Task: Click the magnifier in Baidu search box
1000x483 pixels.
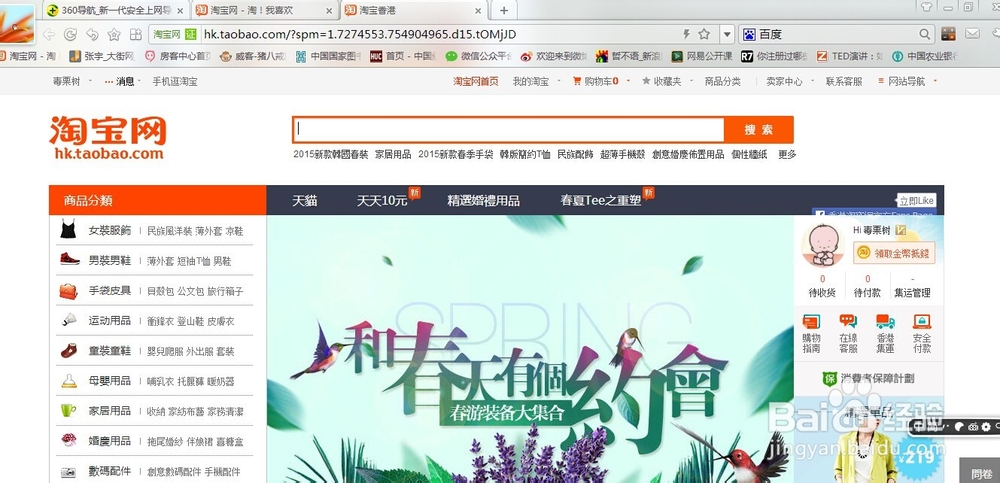Action: click(925, 34)
